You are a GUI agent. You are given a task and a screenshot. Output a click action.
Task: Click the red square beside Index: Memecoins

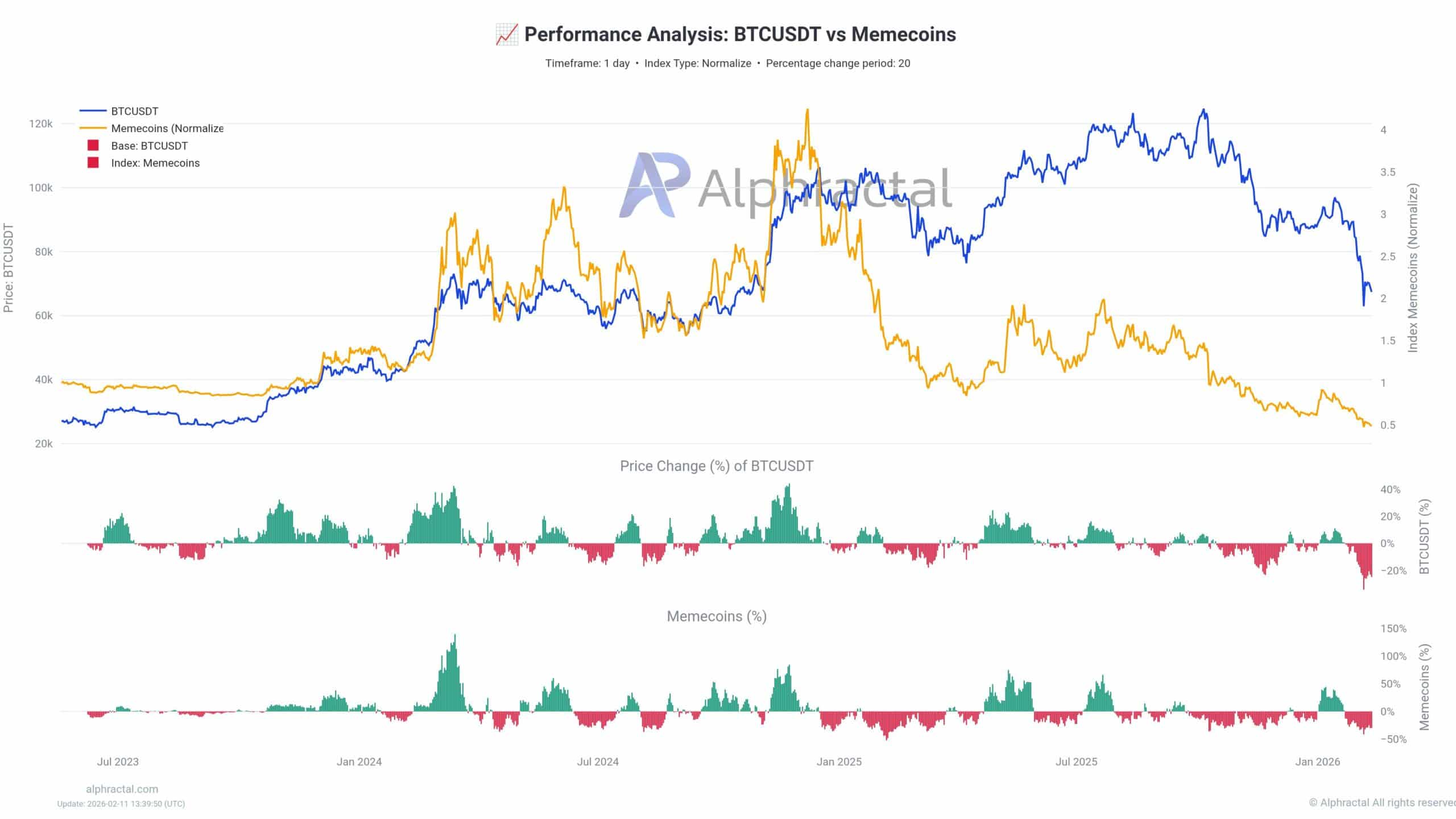click(x=93, y=163)
